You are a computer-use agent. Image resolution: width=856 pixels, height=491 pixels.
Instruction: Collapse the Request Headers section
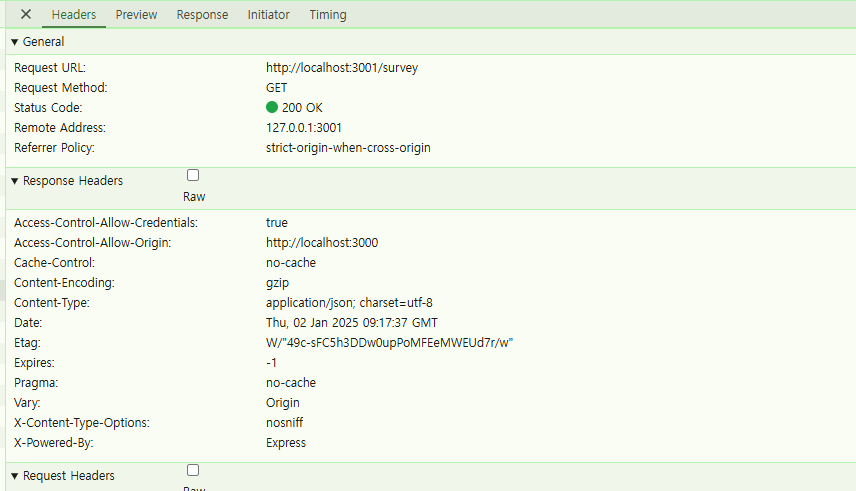[15, 476]
